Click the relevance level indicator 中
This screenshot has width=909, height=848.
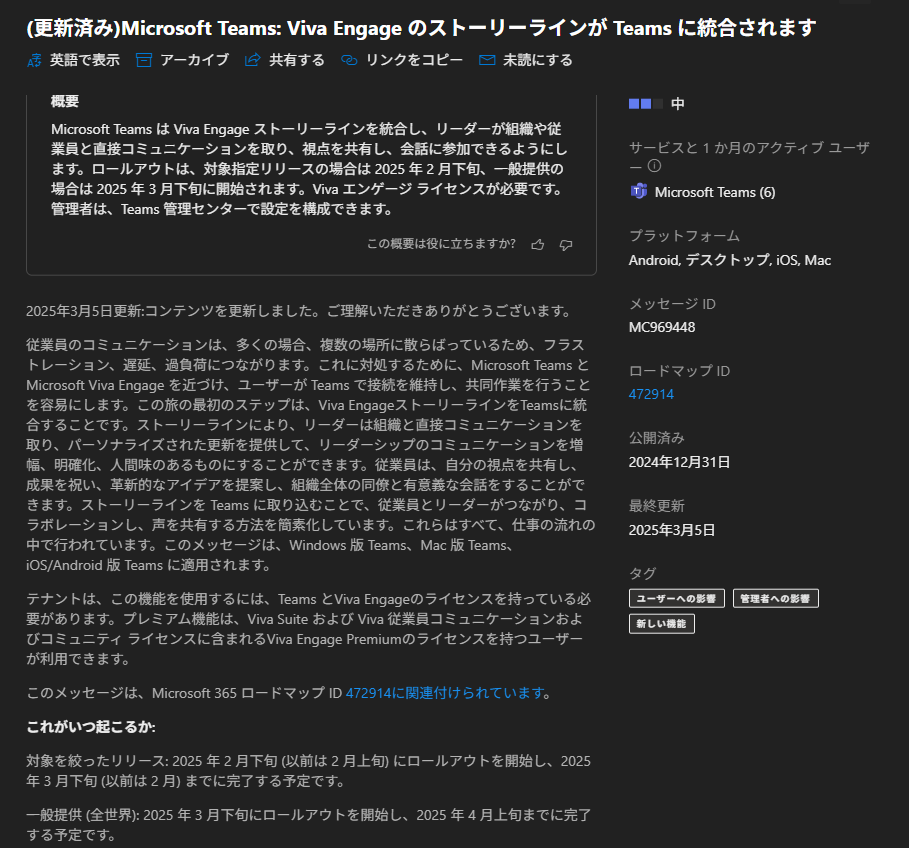[x=678, y=104]
